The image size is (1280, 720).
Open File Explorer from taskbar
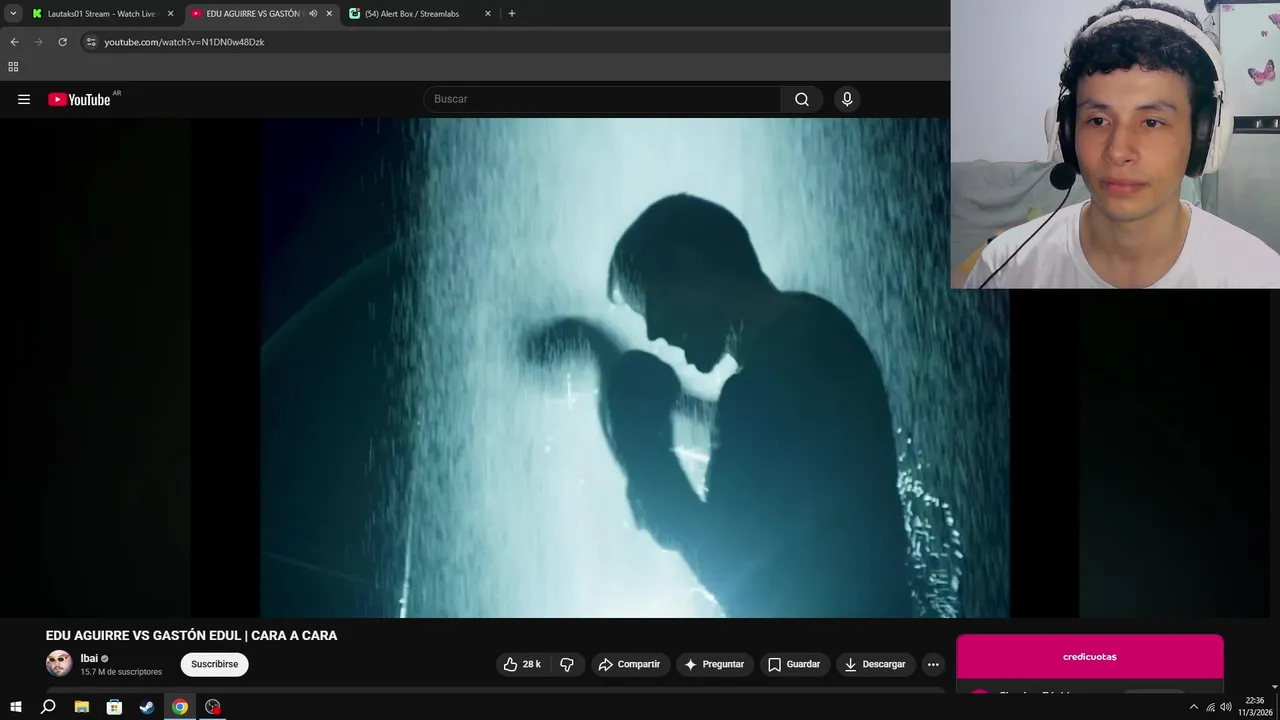click(82, 707)
